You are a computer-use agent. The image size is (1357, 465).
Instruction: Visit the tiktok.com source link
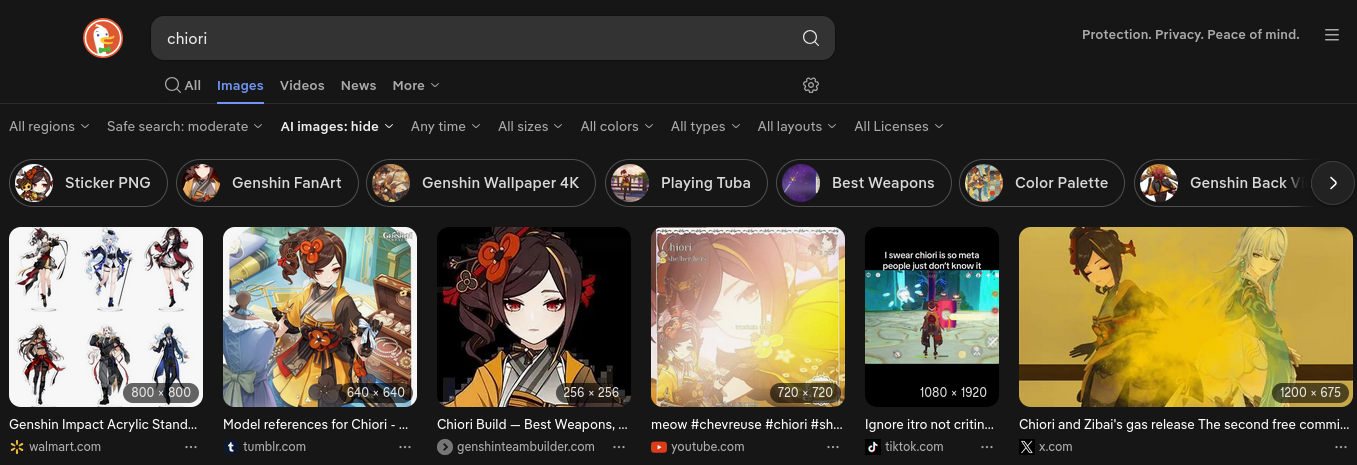(x=914, y=447)
